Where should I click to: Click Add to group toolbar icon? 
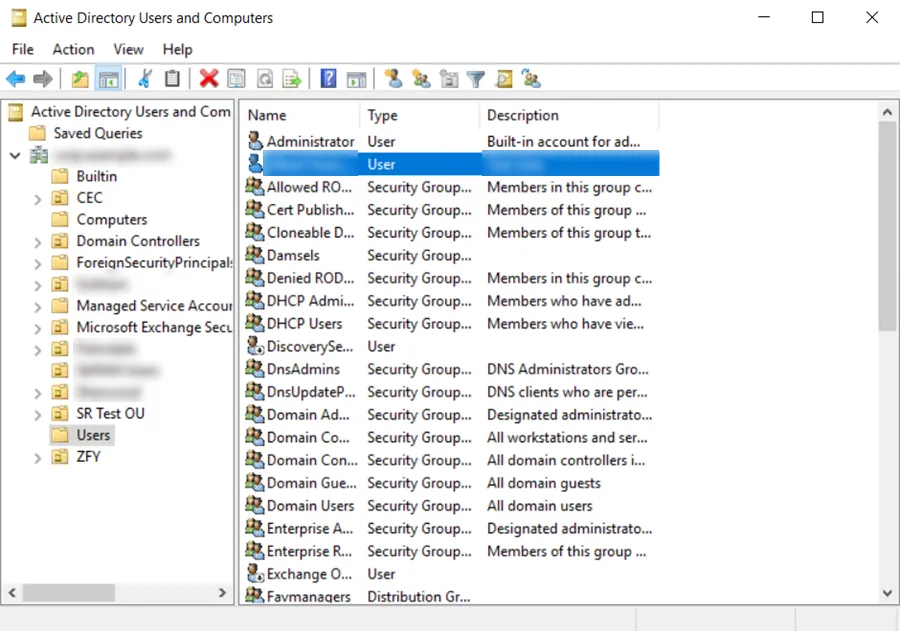531,79
